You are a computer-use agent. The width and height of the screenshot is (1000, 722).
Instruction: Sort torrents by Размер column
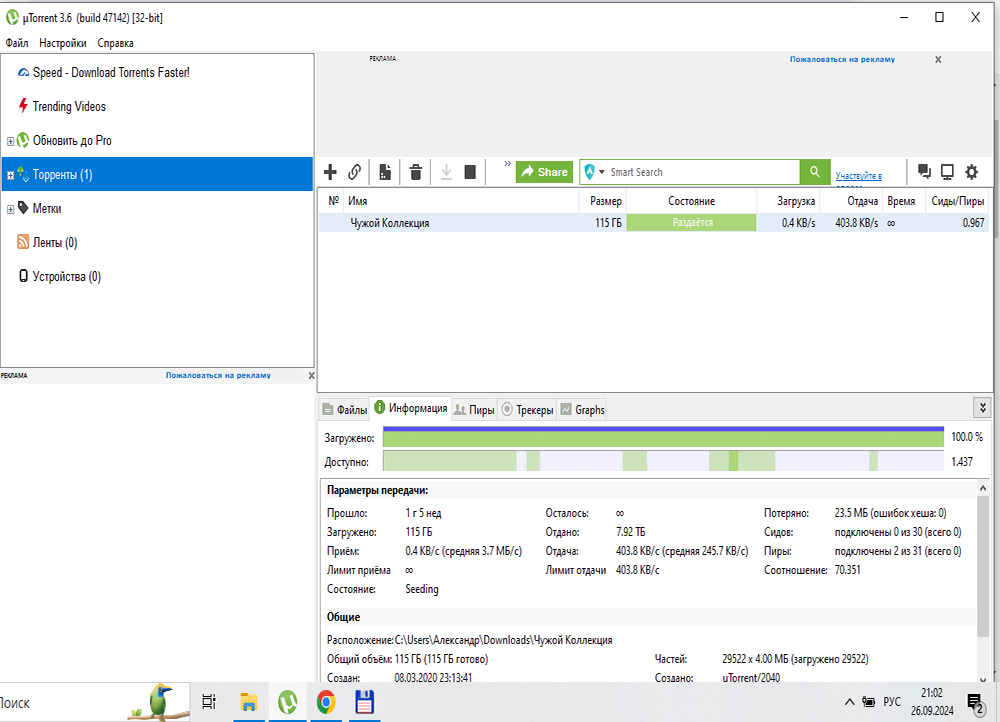click(x=603, y=201)
